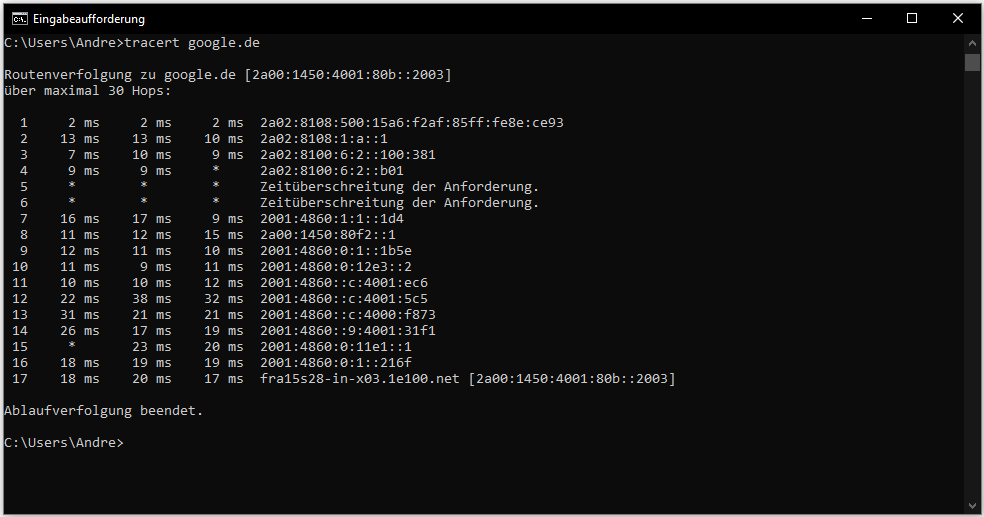Click the scrollbar down arrow
Viewport: 984px width, 517px height.
tap(972, 505)
